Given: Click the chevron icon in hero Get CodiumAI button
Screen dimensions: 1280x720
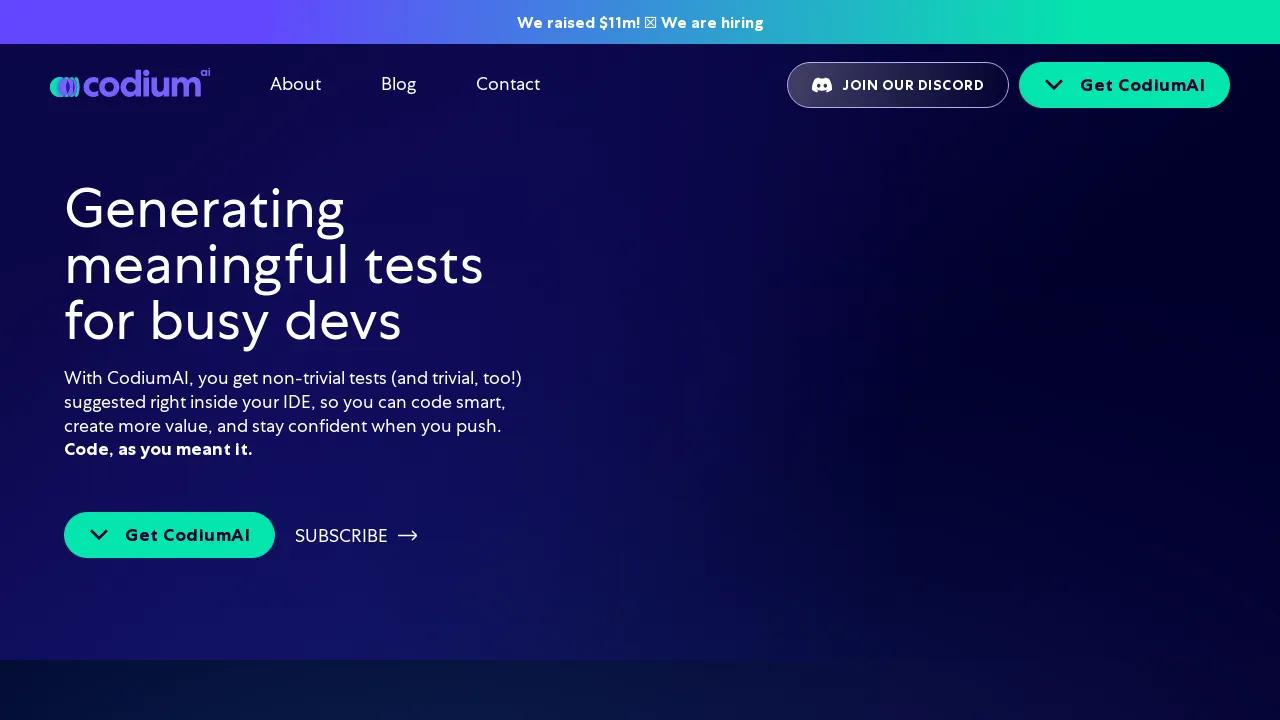Looking at the screenshot, I should tap(99, 535).
